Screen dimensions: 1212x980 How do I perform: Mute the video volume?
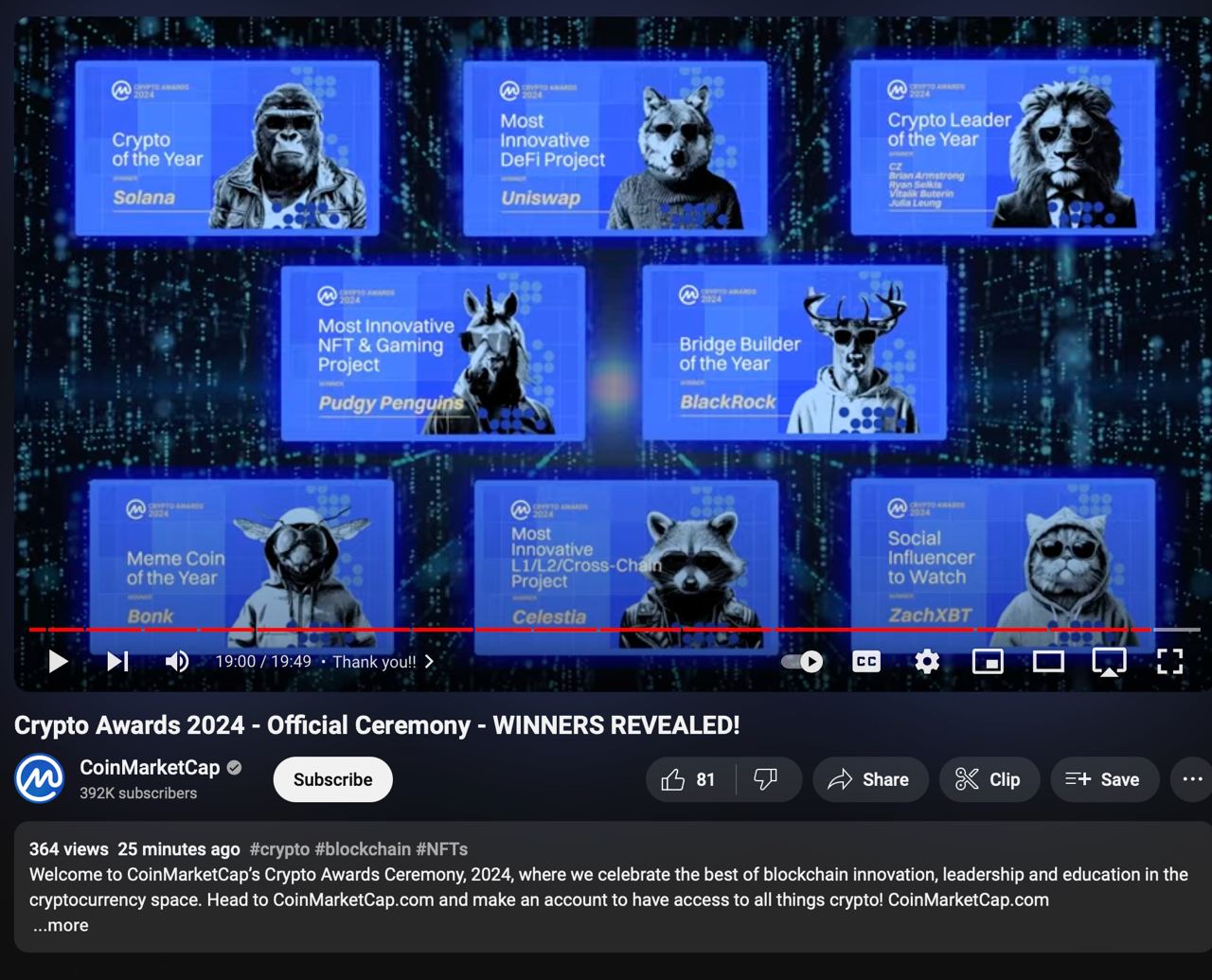tap(176, 661)
